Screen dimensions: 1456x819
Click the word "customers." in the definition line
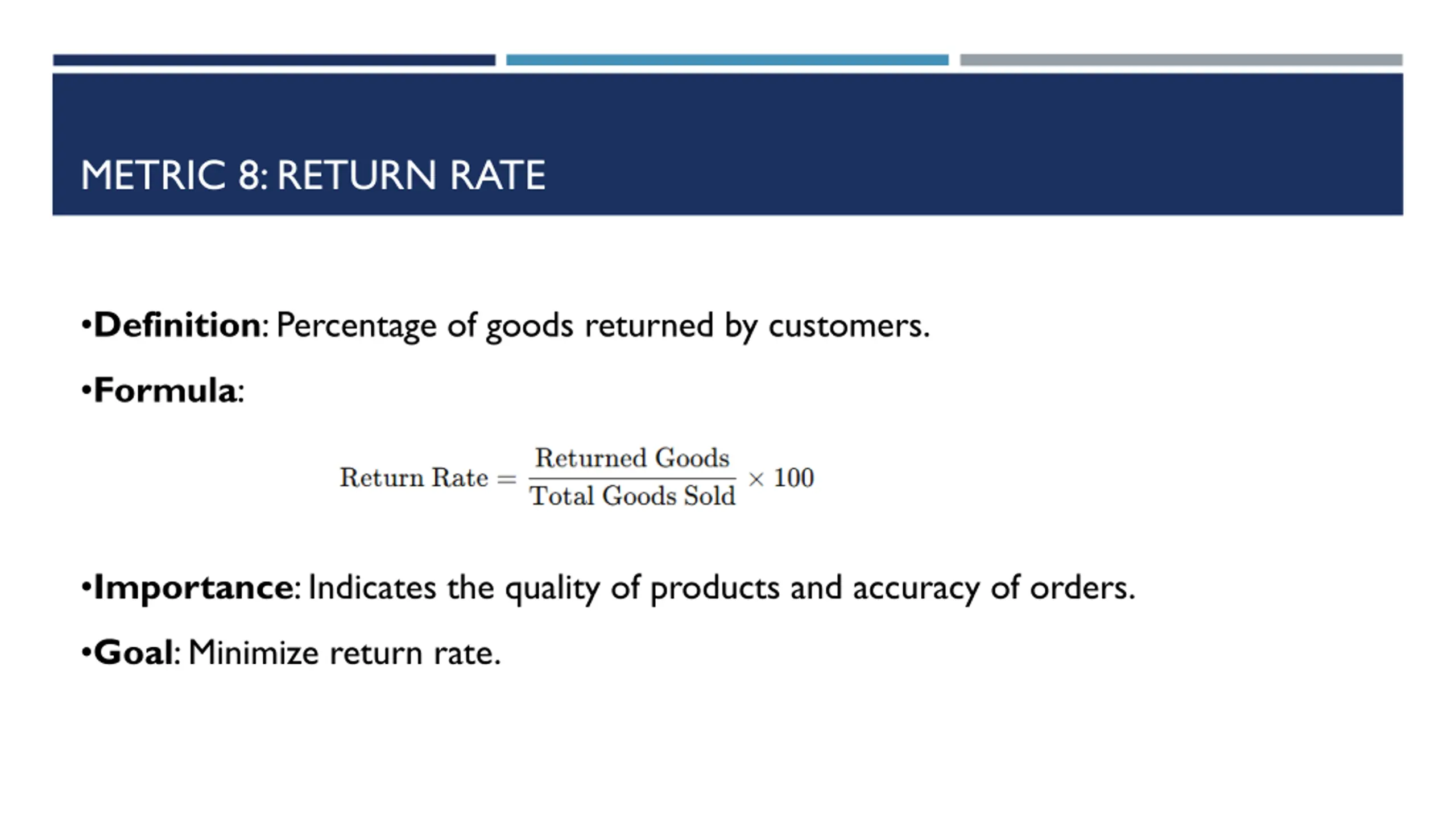[x=849, y=326]
